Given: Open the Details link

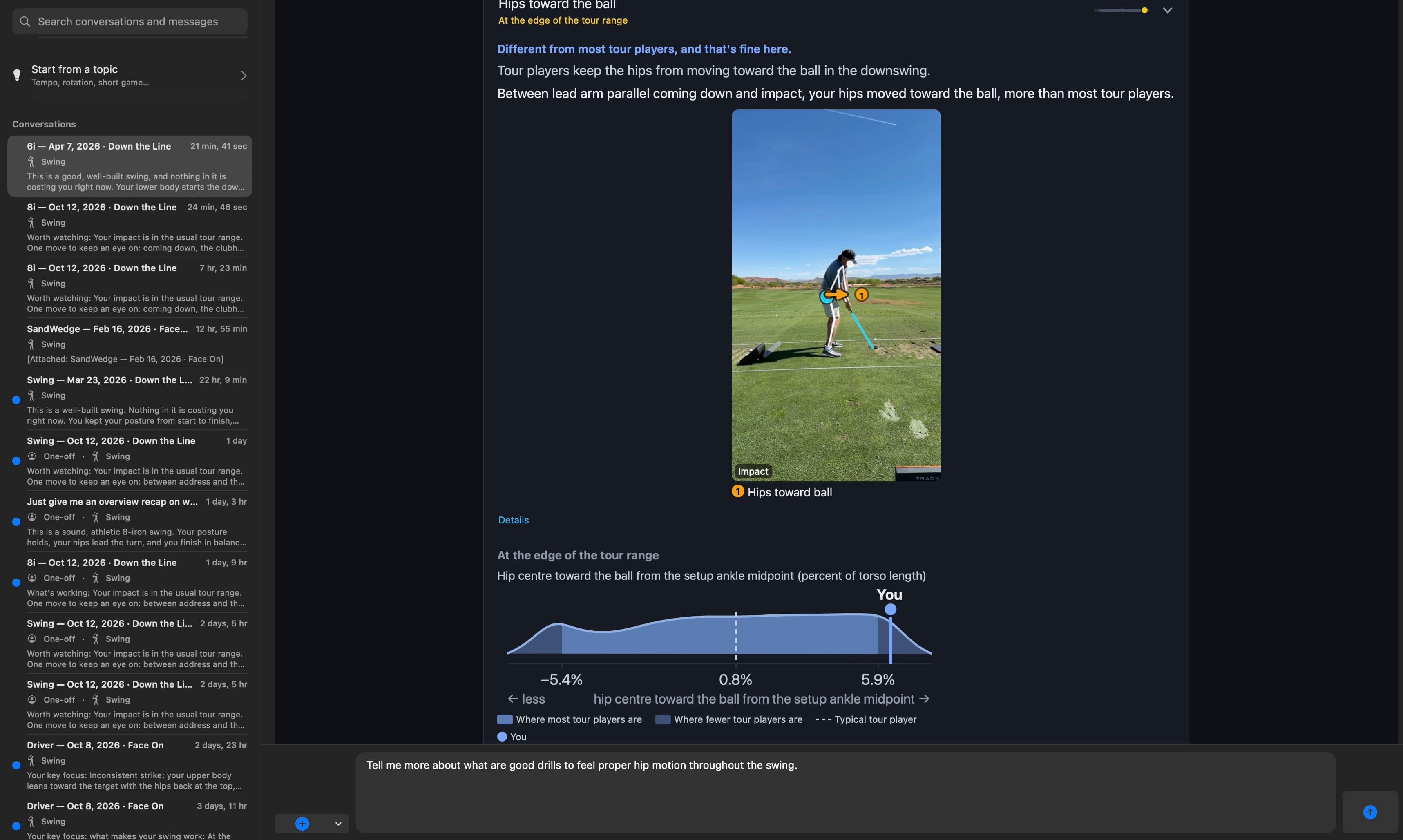Looking at the screenshot, I should click(x=513, y=520).
